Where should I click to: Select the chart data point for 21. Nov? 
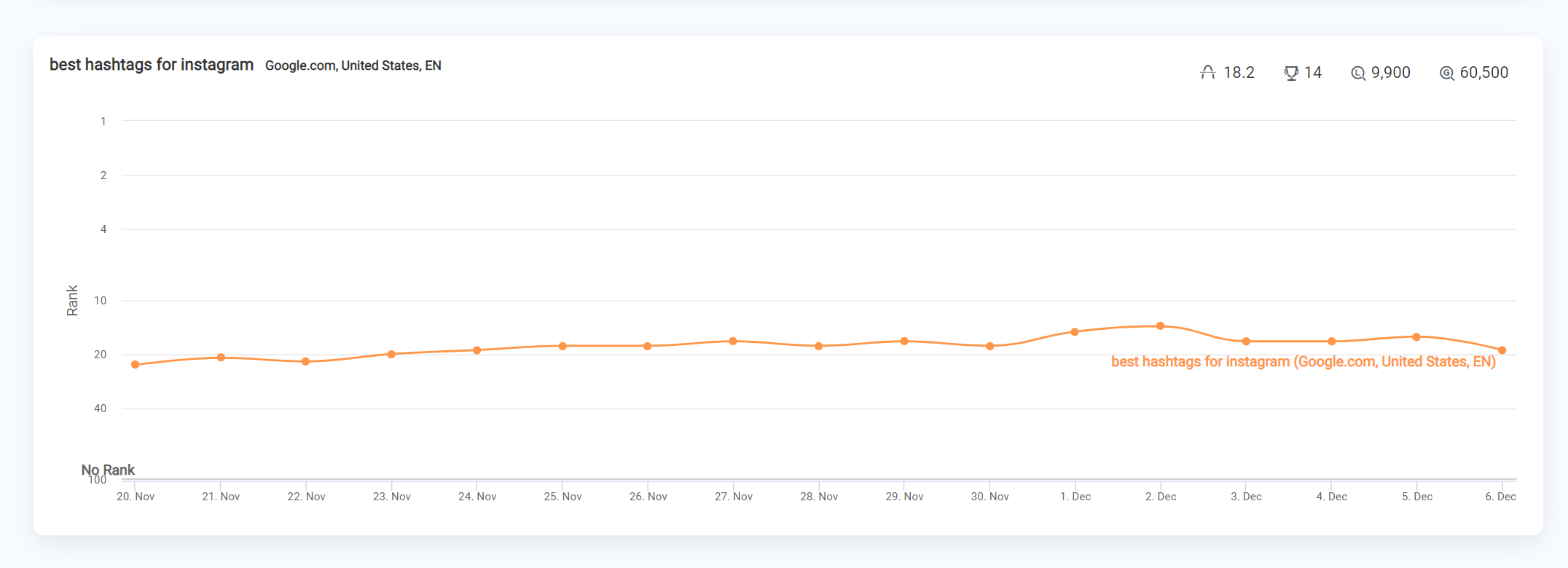tap(221, 358)
